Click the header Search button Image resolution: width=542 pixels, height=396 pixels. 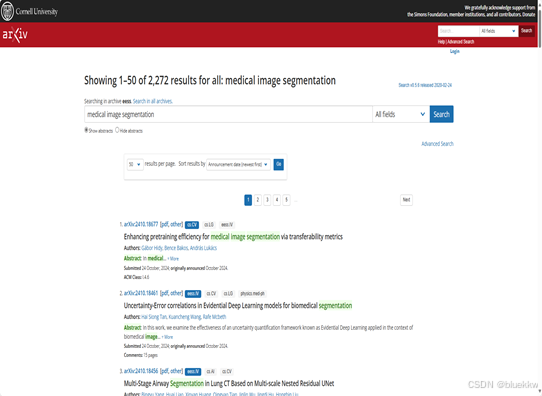[x=526, y=31]
